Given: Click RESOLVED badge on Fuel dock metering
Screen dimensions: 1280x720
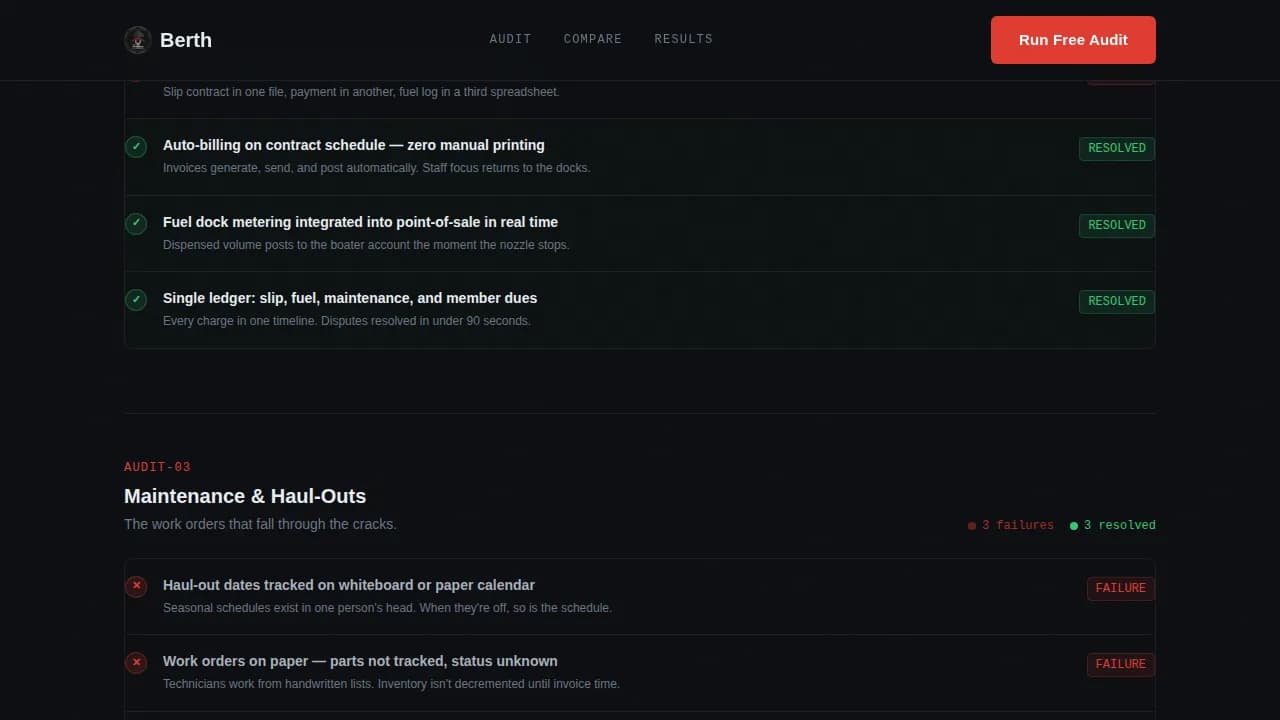Looking at the screenshot, I should pos(1116,225).
